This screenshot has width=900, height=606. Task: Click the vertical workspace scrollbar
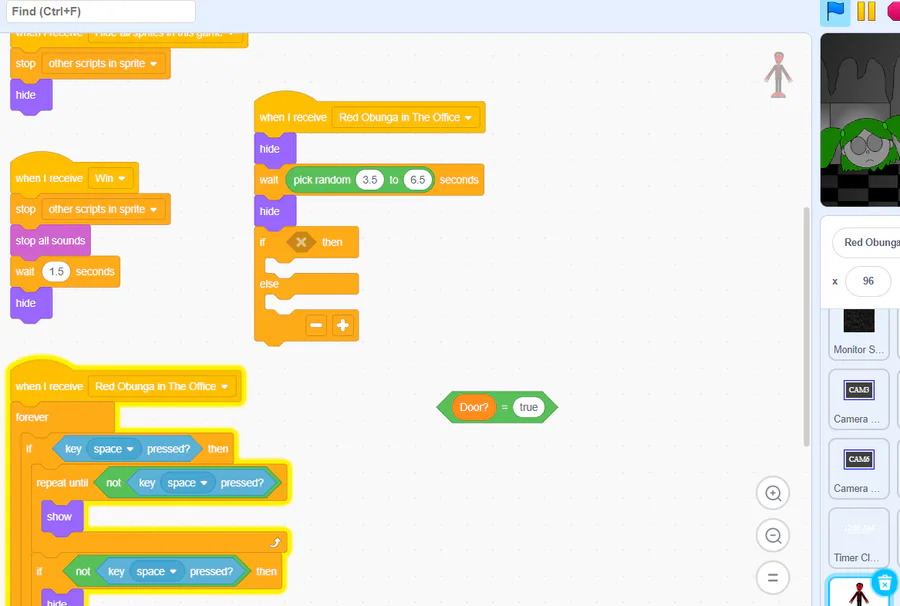[806, 327]
